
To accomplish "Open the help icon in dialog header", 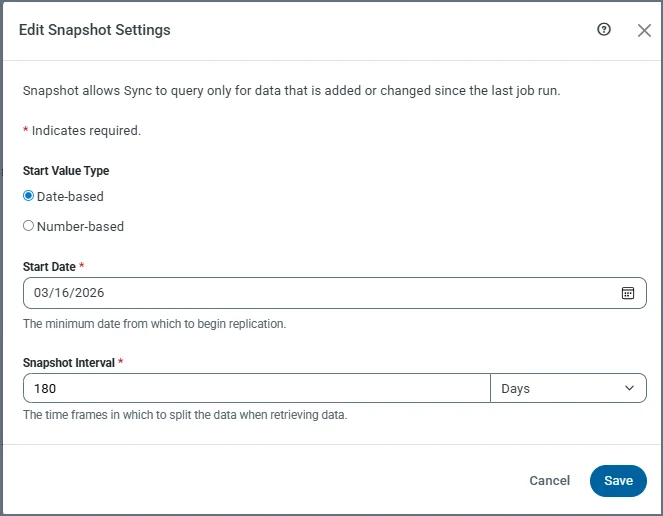I will 604,29.
